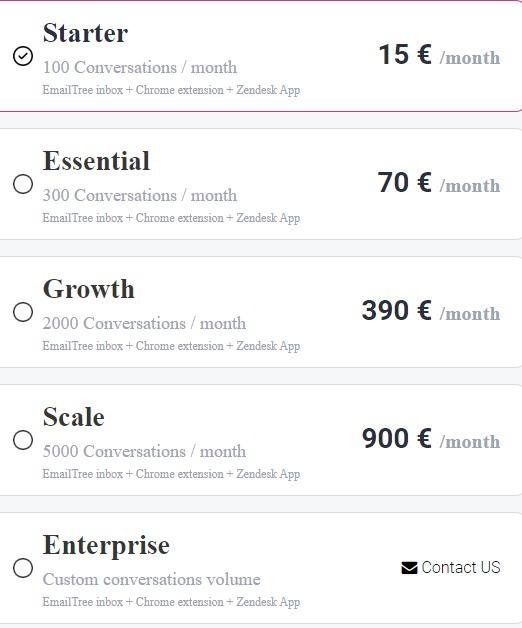Click the 5000 Conversations / month text
This screenshot has height=628, width=522.
[144, 451]
